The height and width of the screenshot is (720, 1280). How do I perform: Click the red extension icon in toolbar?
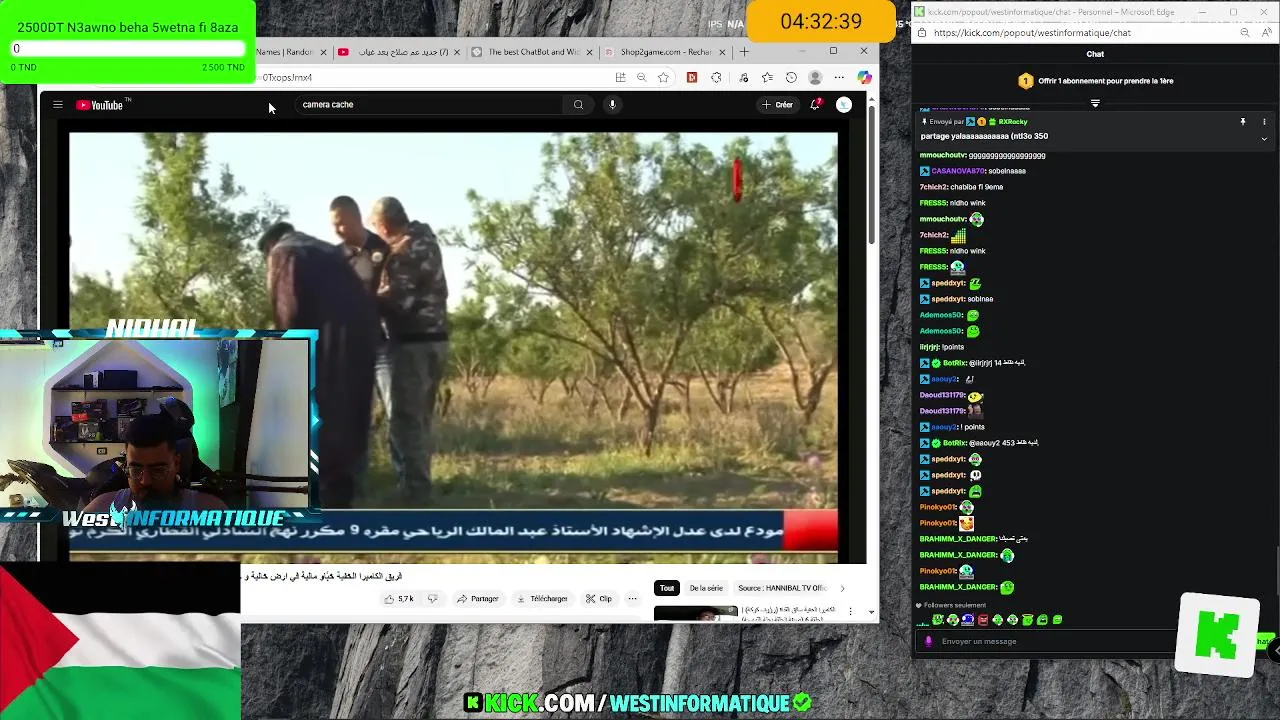click(x=691, y=78)
